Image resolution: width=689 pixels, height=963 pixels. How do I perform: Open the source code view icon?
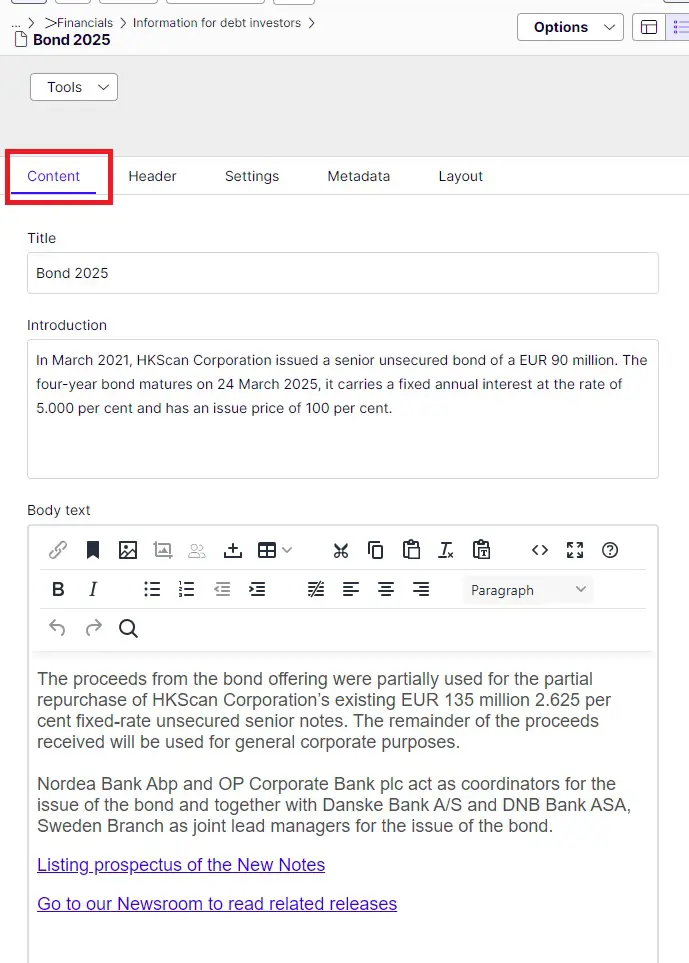click(x=540, y=550)
